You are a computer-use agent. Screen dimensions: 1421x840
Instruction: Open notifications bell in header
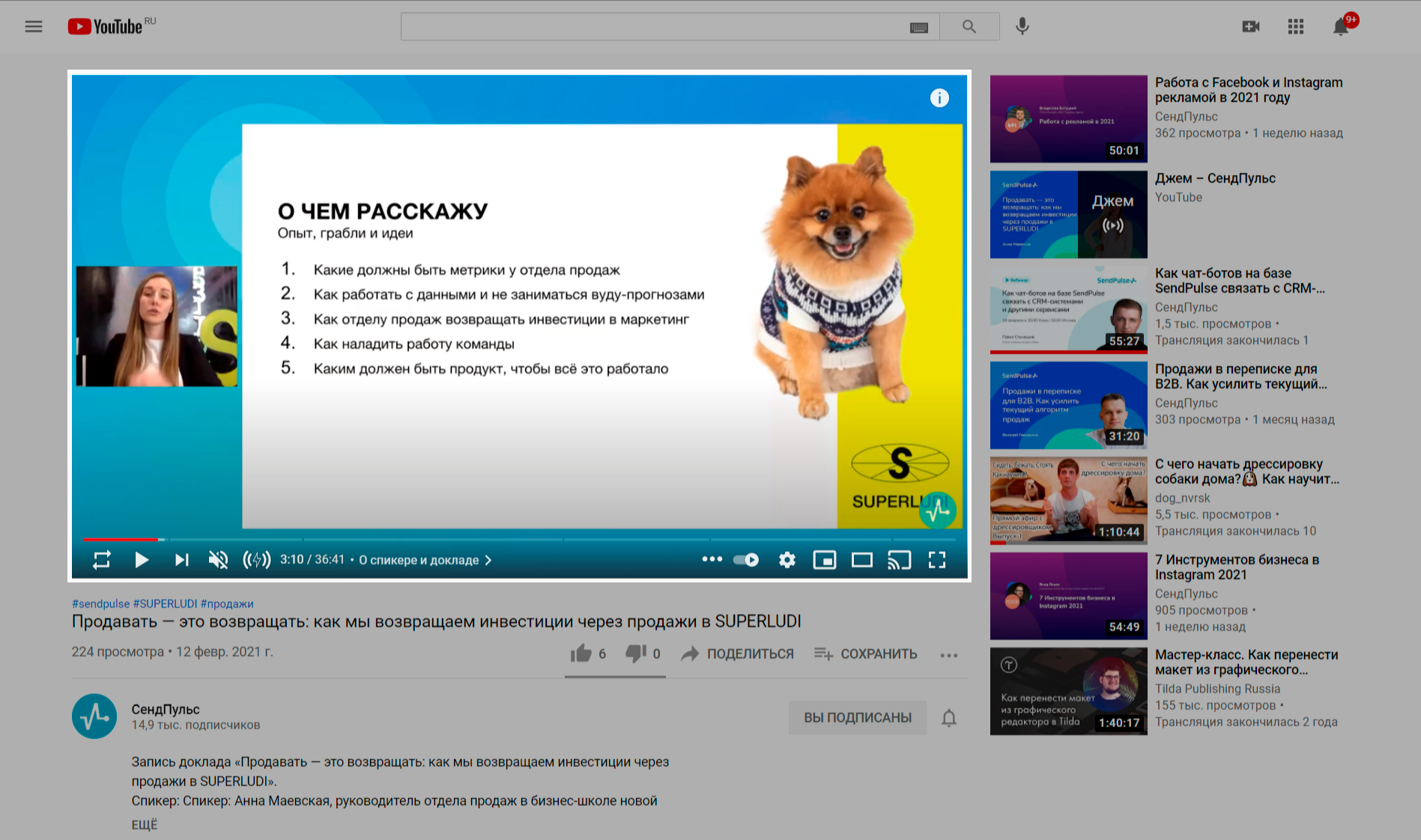click(1341, 27)
